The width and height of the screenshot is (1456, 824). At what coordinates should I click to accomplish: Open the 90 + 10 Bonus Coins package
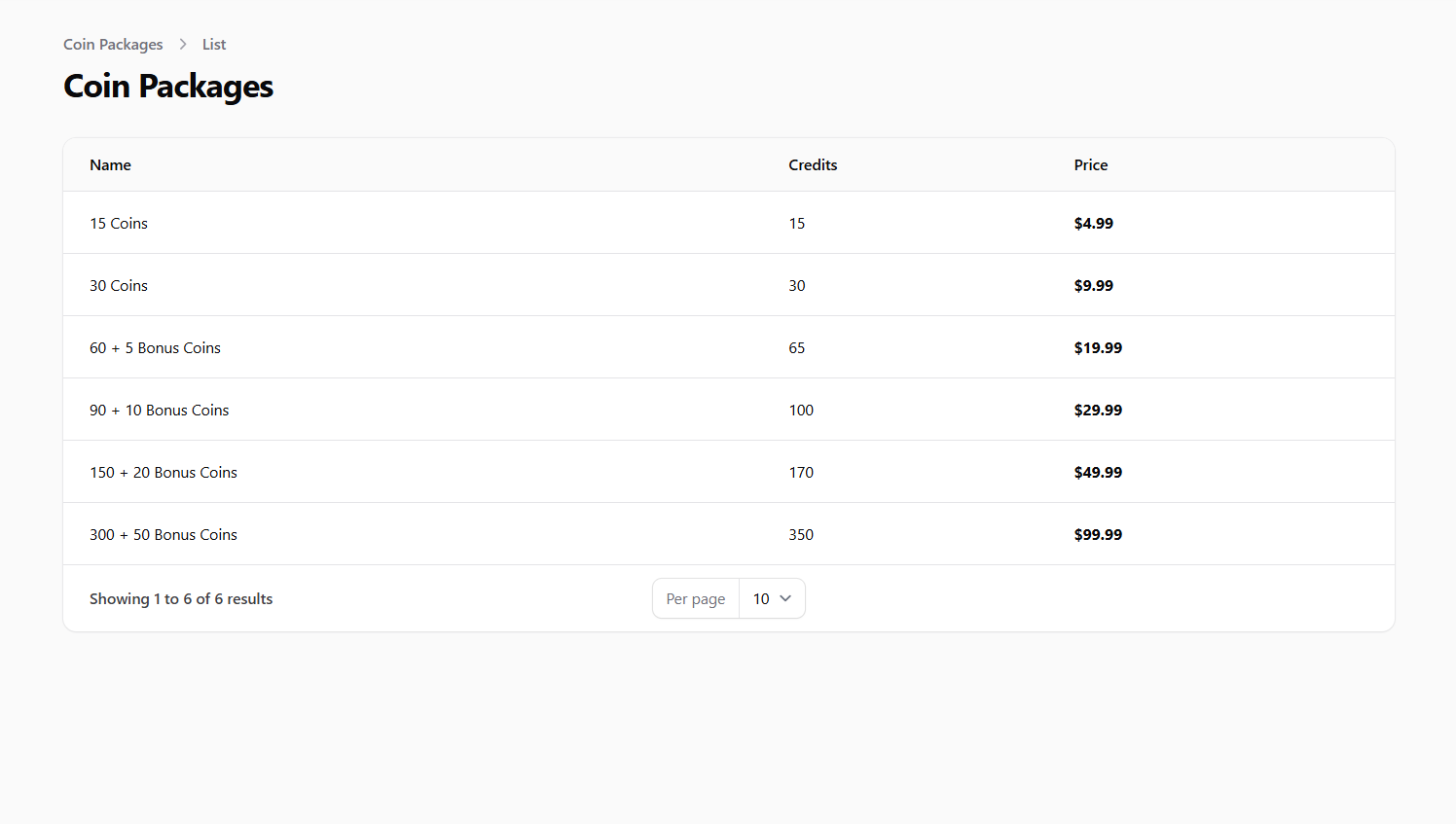point(159,410)
